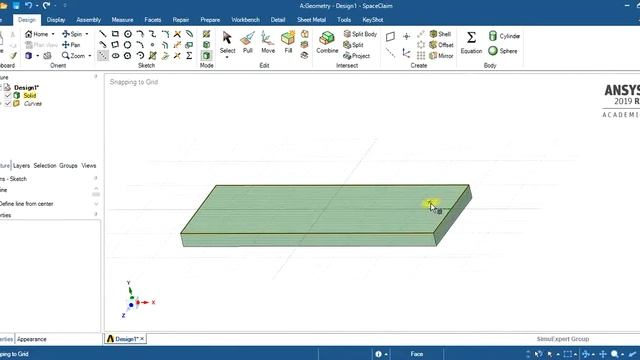Open the Spin dropdown arrow
Image resolution: width=640 pixels, height=360 pixels.
pos(87,34)
